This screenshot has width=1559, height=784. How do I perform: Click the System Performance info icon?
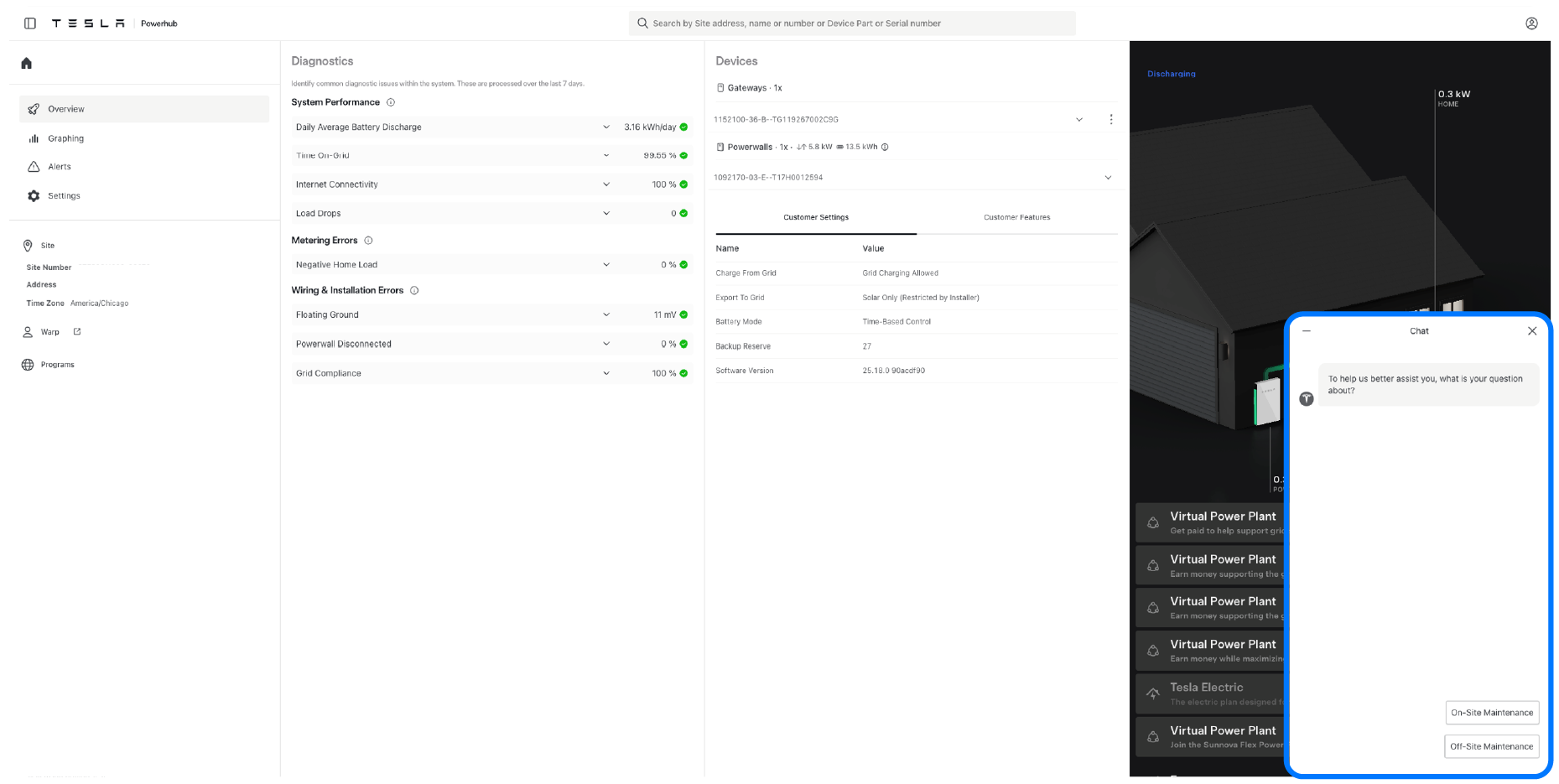(391, 102)
